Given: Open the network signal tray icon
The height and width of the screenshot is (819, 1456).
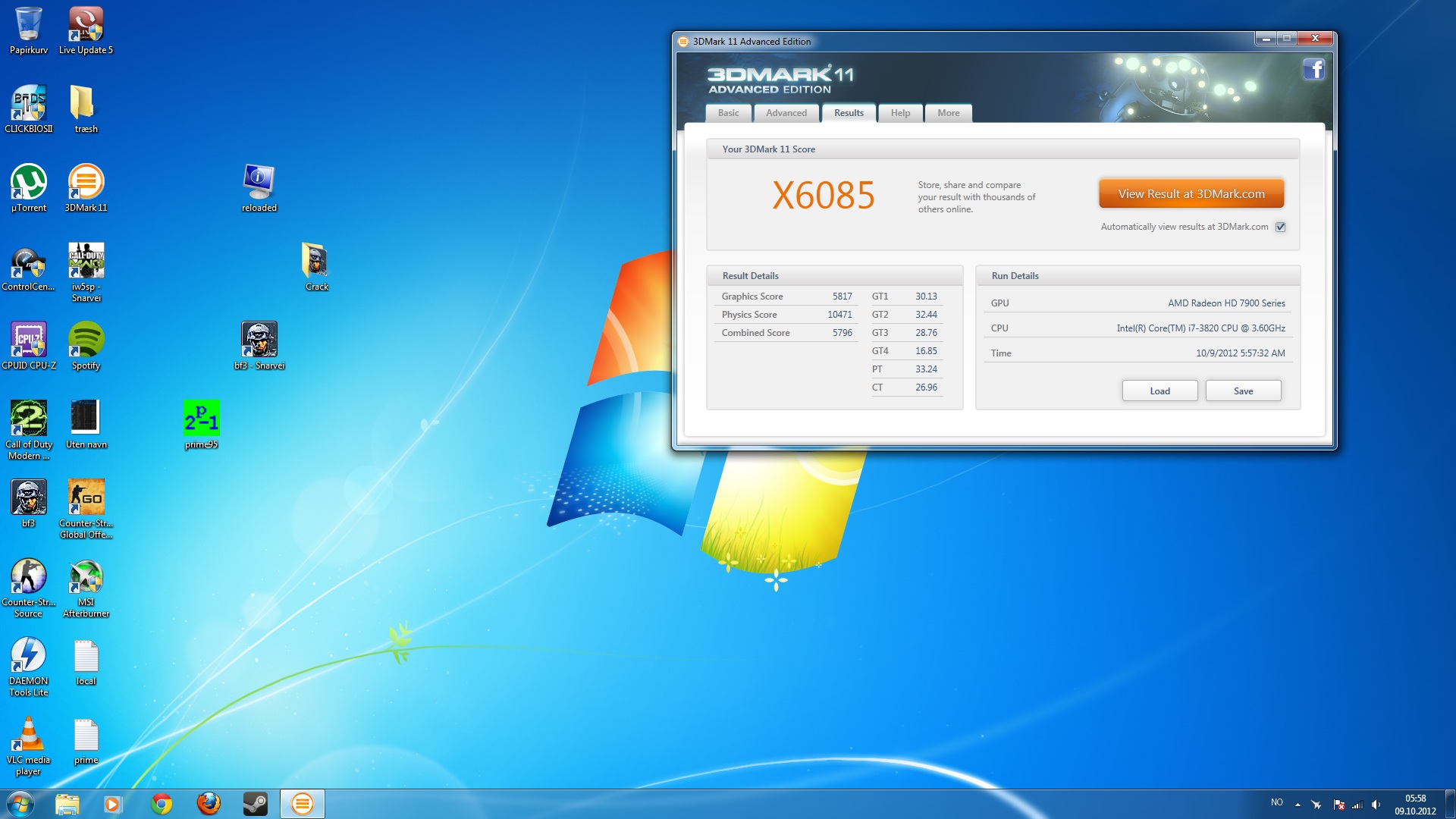Looking at the screenshot, I should (1357, 804).
